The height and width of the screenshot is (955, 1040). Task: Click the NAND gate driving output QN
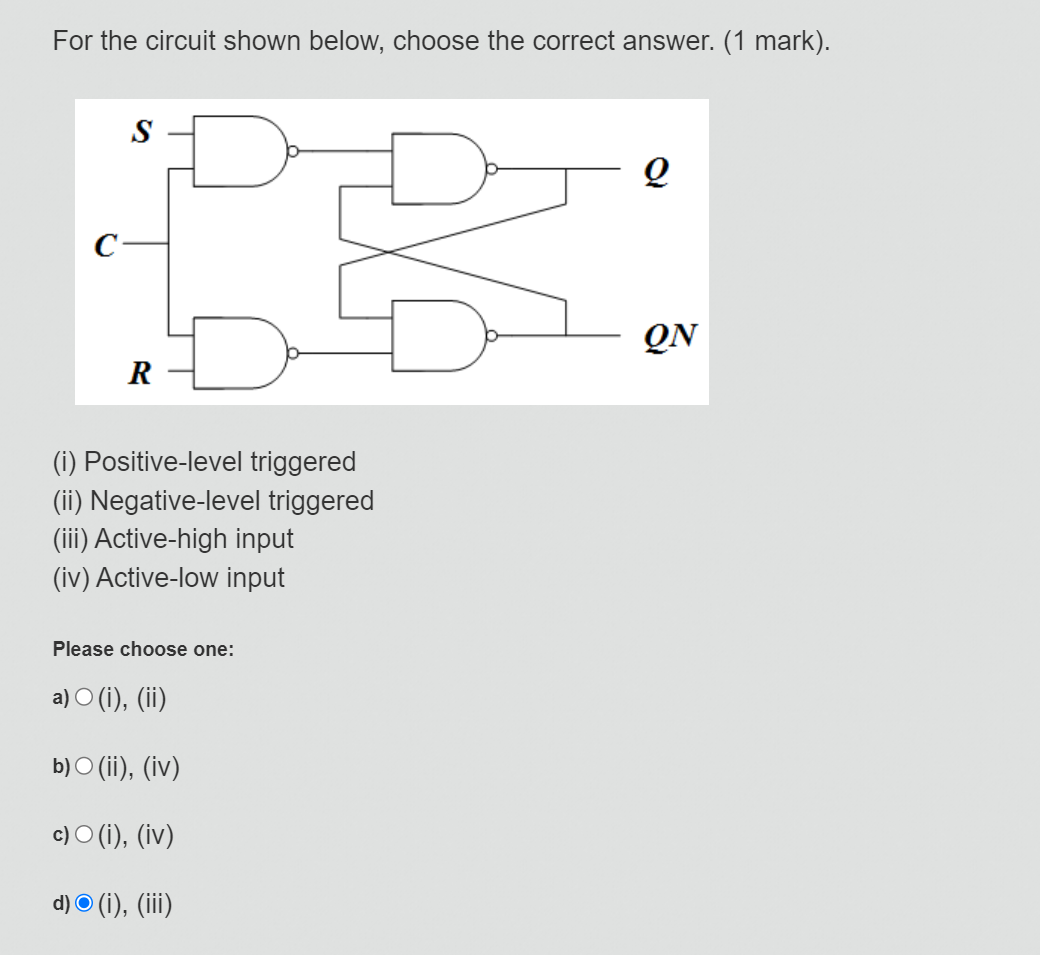[435, 335]
